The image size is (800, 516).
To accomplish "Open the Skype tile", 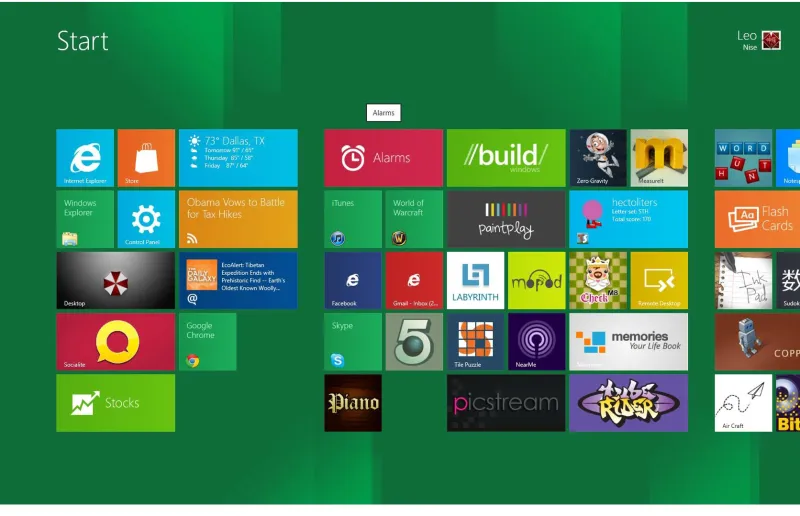I will pos(352,341).
